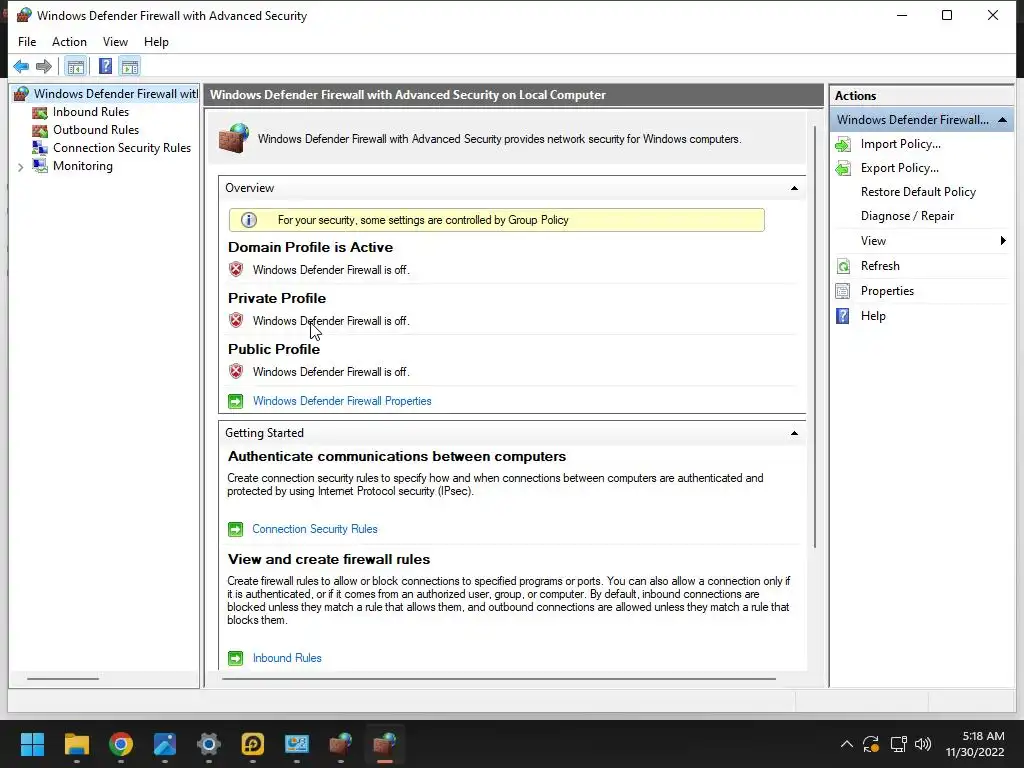Image resolution: width=1024 pixels, height=768 pixels.
Task: Open the Inbound Rules link in Getting Started
Action: coord(287,658)
